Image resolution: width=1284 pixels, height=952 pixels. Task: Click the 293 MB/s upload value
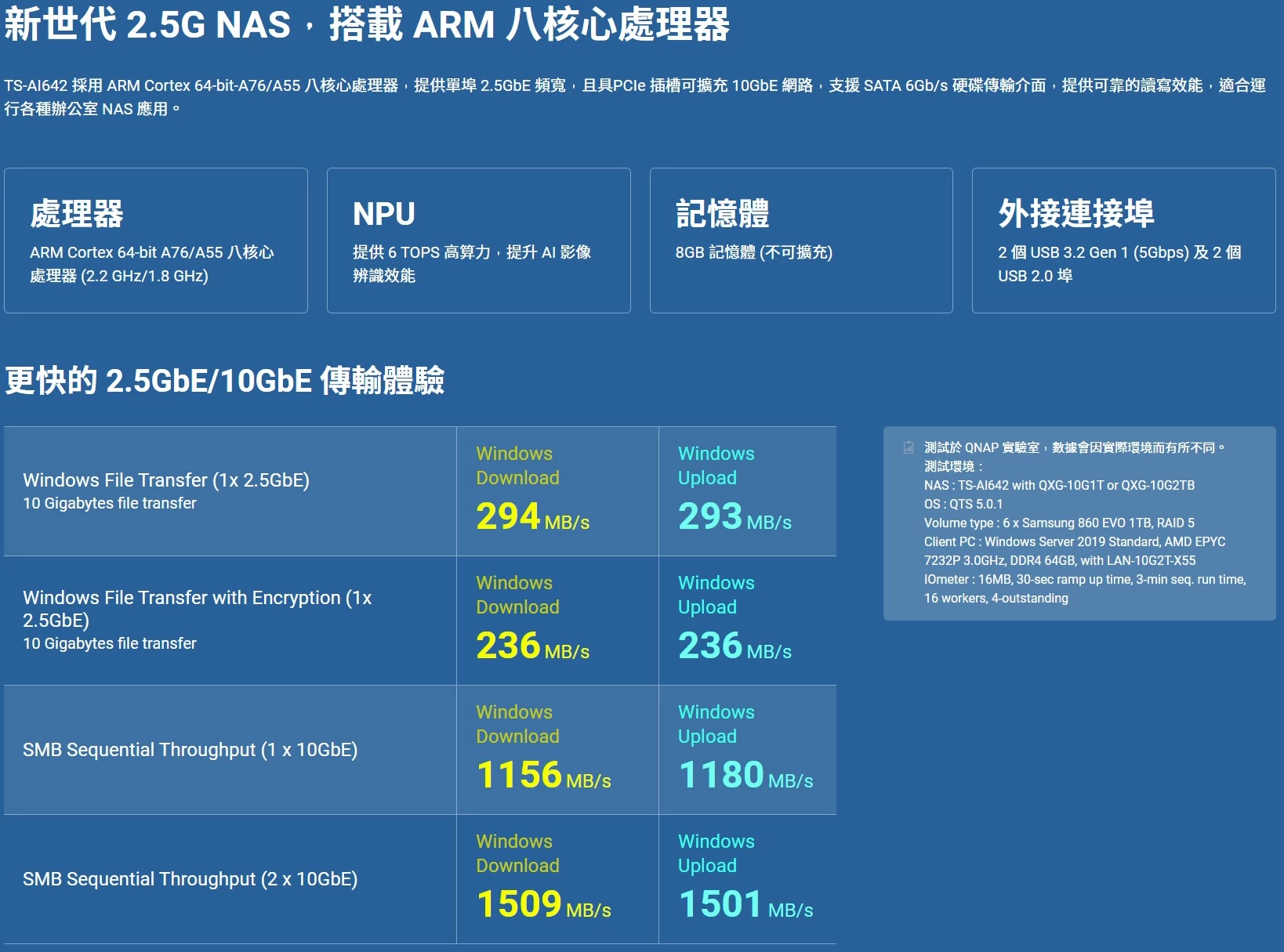click(x=734, y=516)
